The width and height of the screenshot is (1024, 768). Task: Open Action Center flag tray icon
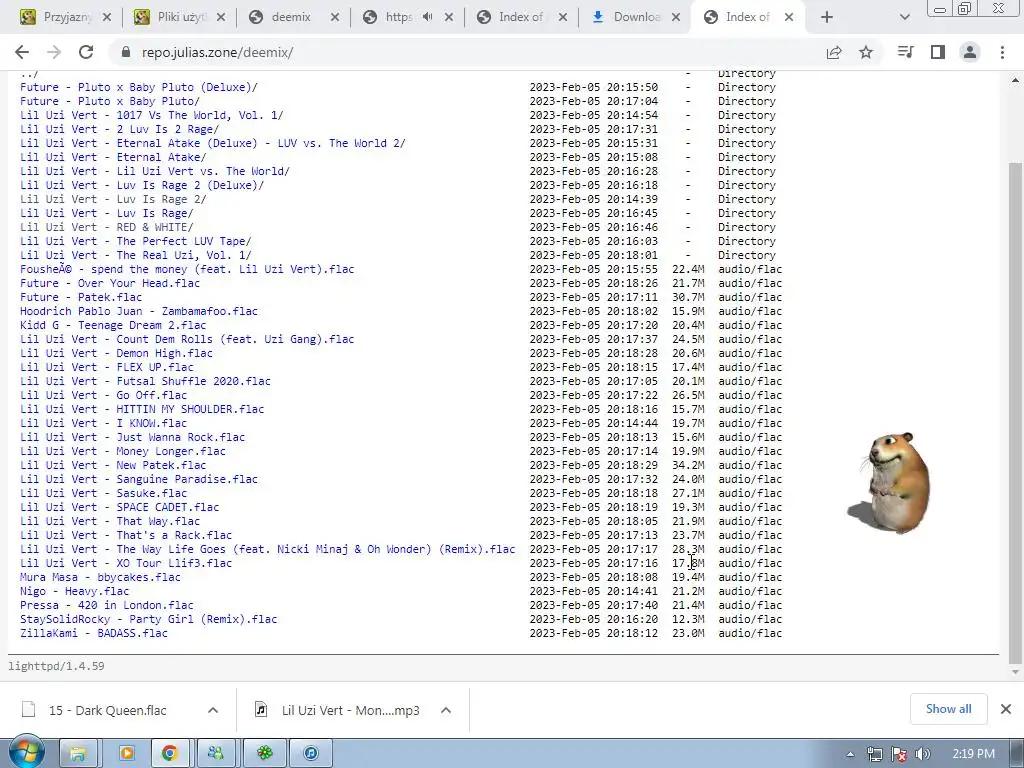pyautogui.click(x=899, y=754)
